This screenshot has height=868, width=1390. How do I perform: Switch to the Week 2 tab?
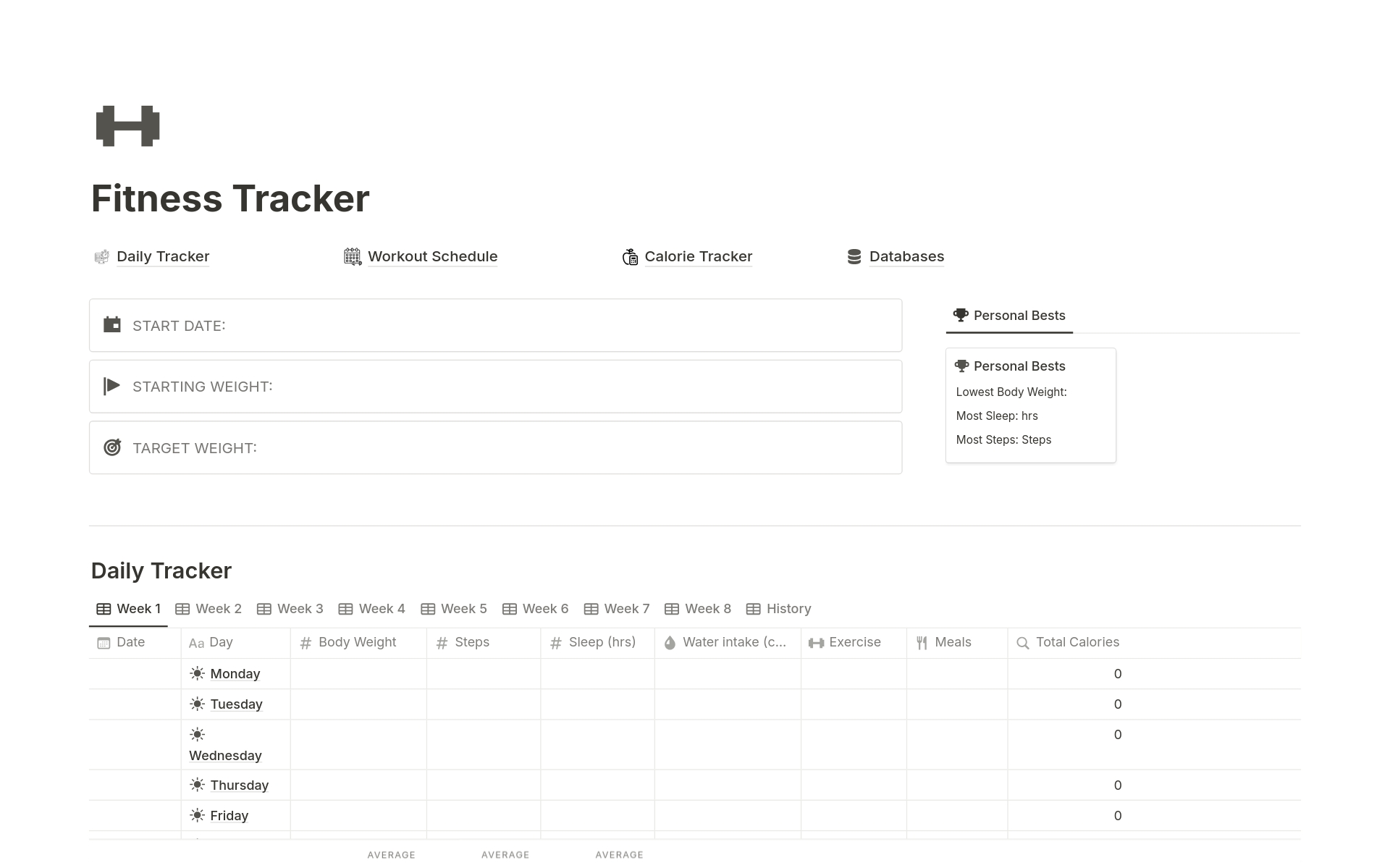pyautogui.click(x=218, y=608)
